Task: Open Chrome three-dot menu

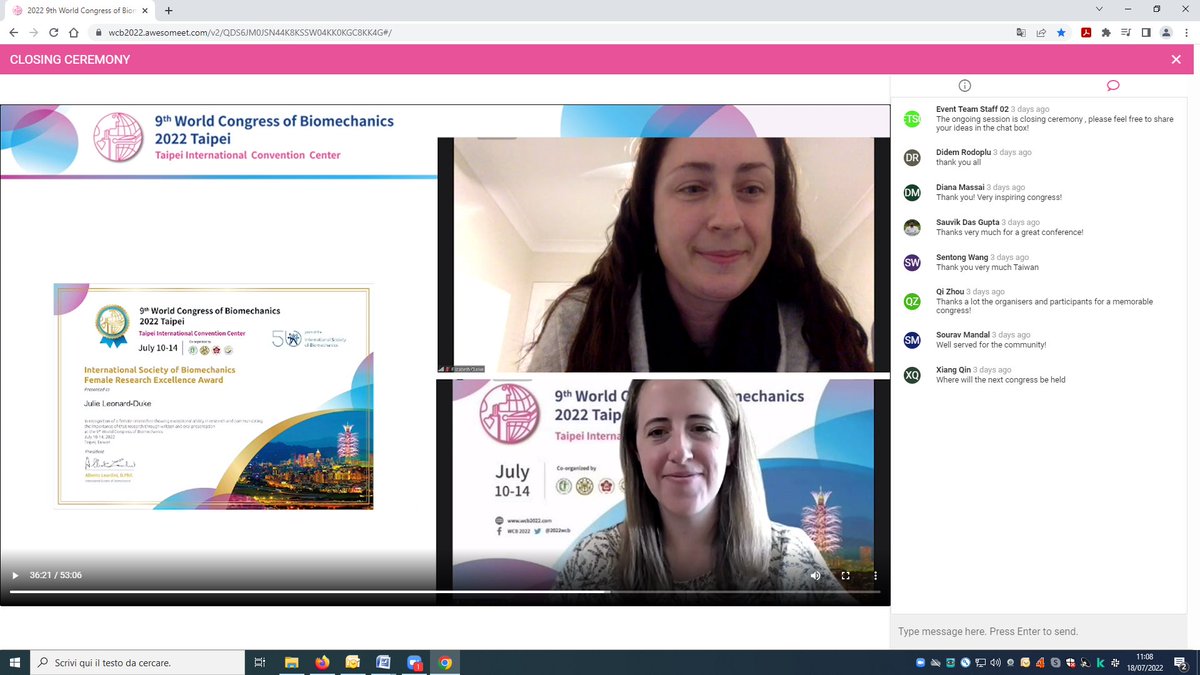Action: pyautogui.click(x=1186, y=32)
